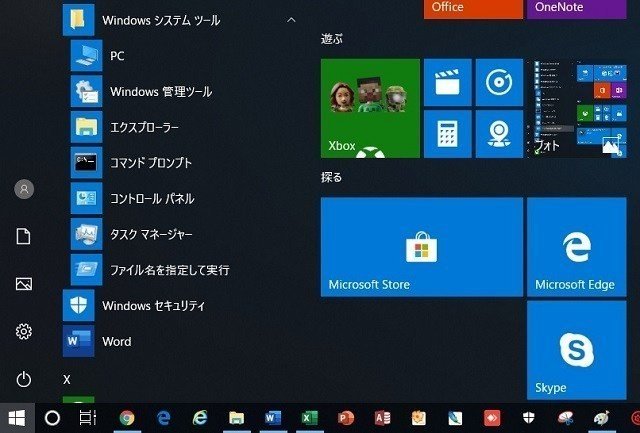Open the Groove Music tile
This screenshot has width=640, height=433.
[499, 82]
